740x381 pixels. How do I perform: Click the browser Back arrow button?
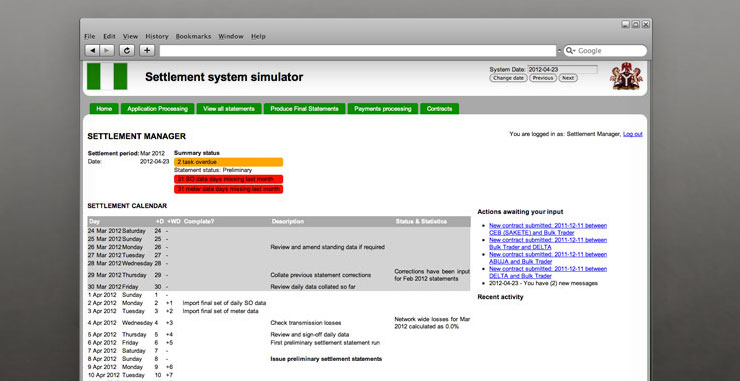tap(92, 51)
